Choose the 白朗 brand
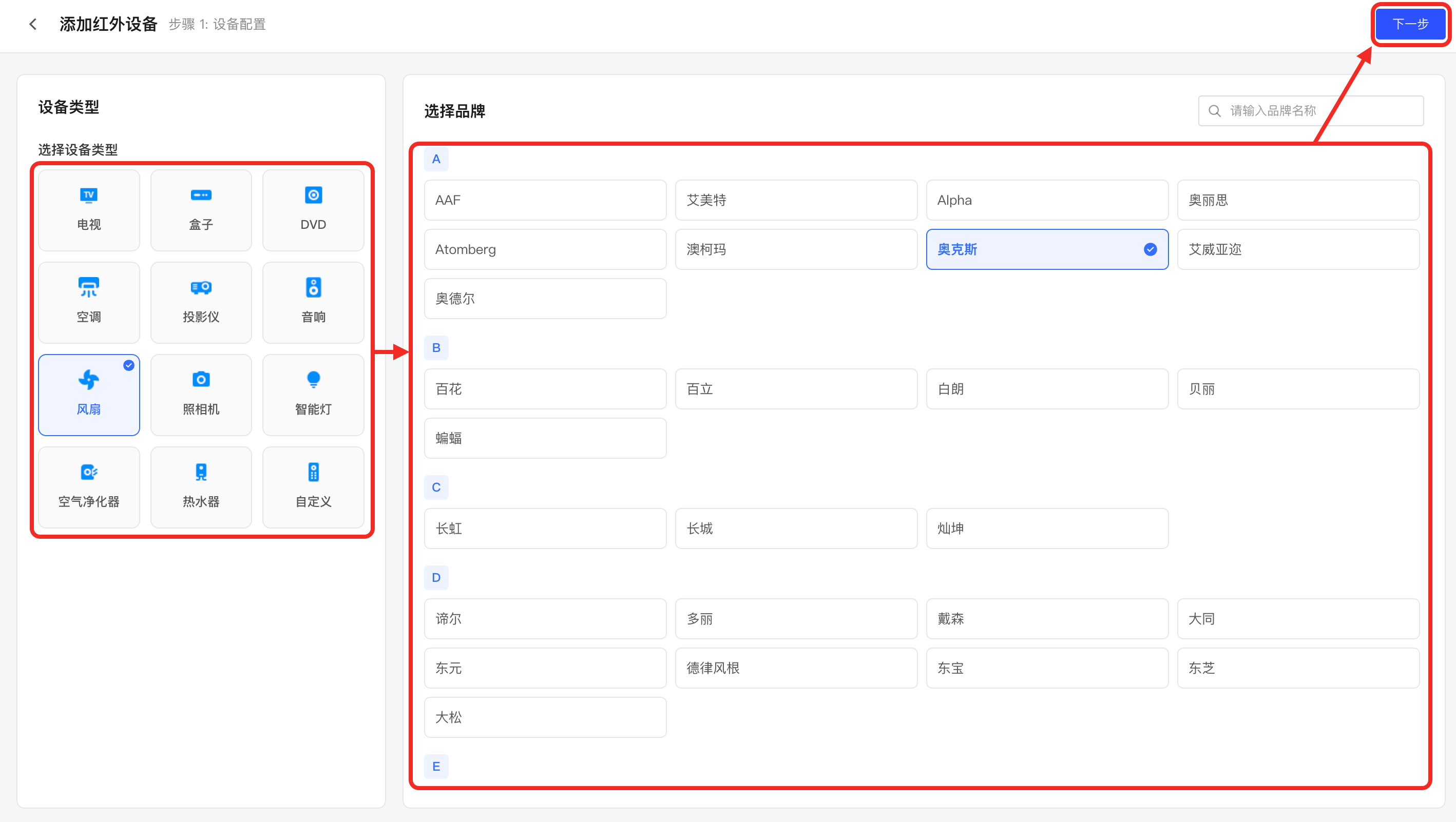 coord(1047,389)
